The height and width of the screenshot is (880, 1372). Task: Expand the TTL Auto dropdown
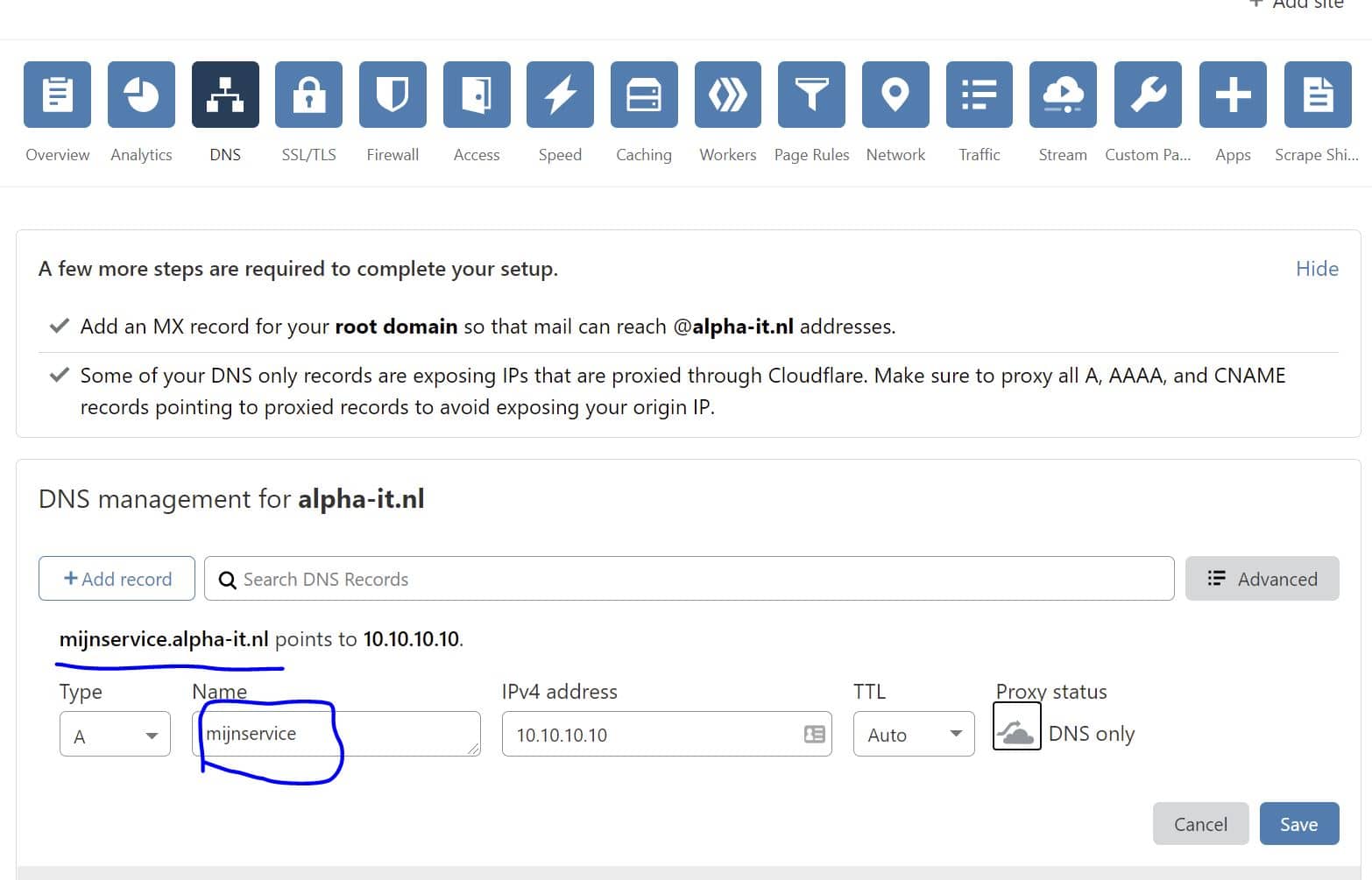click(x=913, y=735)
